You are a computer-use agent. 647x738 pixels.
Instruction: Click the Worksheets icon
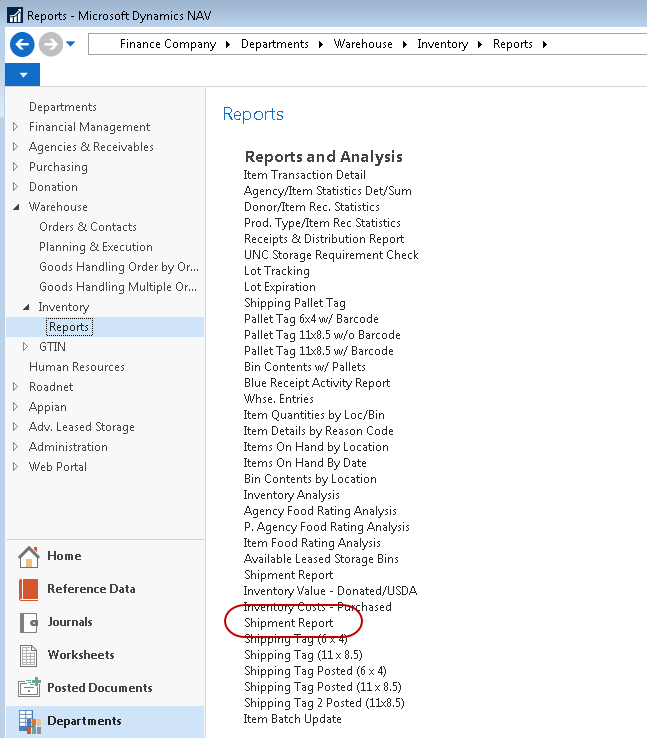pos(29,656)
